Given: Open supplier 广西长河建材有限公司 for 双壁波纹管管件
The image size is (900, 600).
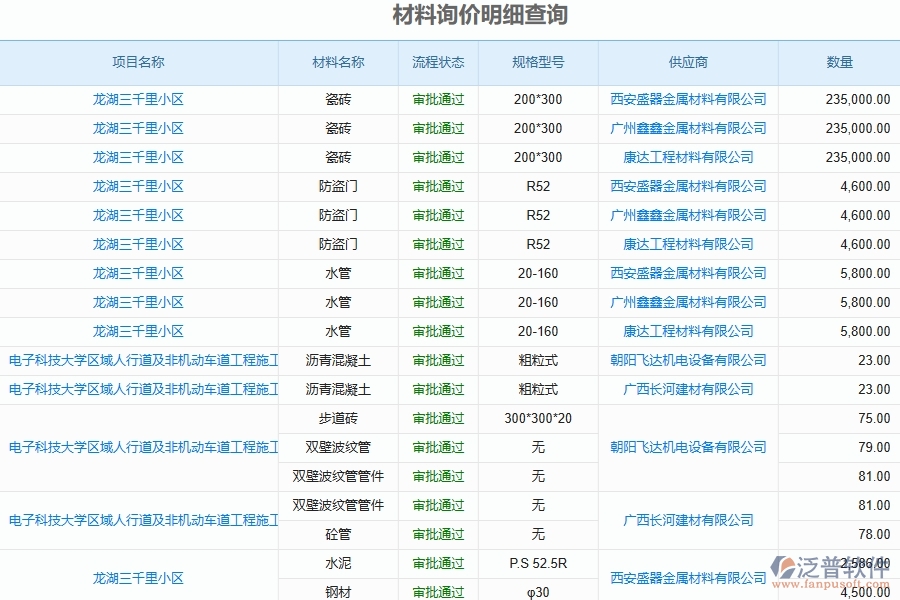Looking at the screenshot, I should pos(687,520).
